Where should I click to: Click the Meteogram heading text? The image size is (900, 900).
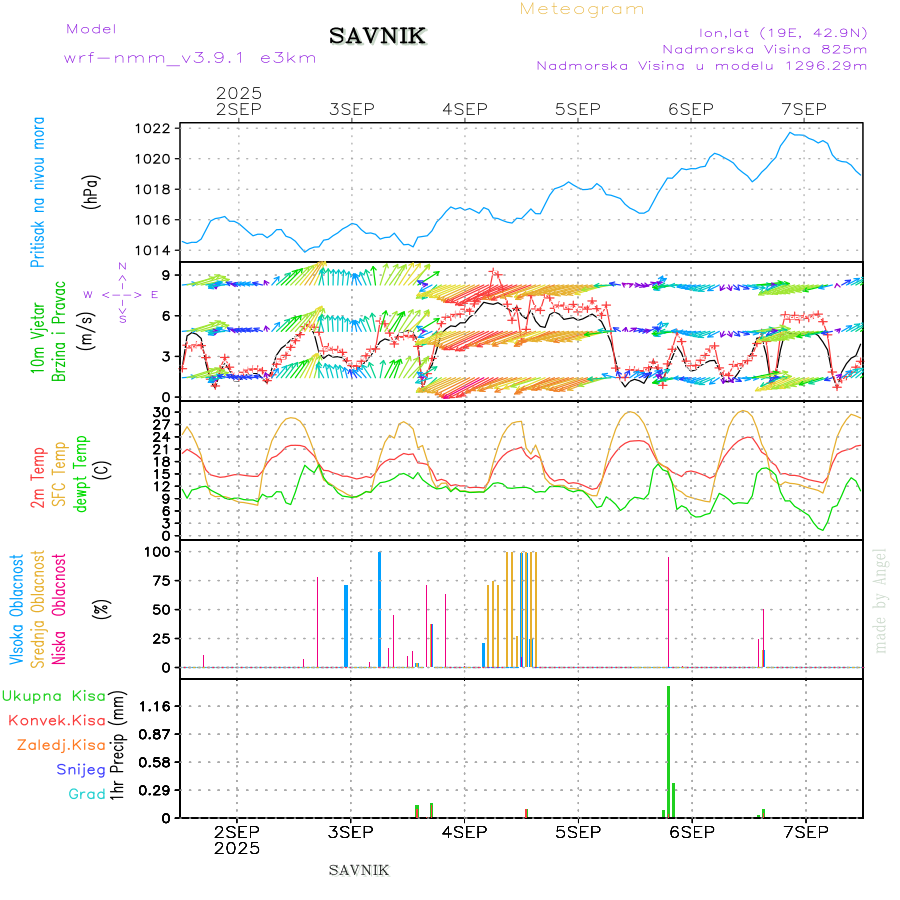coord(582,9)
